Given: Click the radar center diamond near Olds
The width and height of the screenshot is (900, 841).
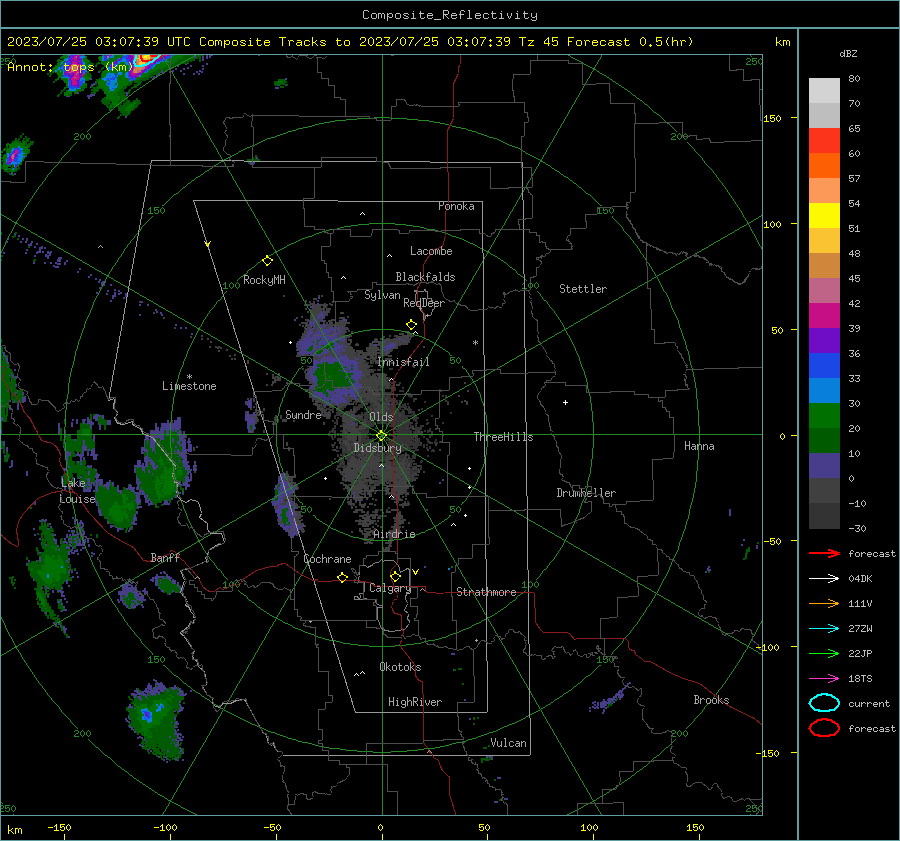Looking at the screenshot, I should click(x=382, y=435).
